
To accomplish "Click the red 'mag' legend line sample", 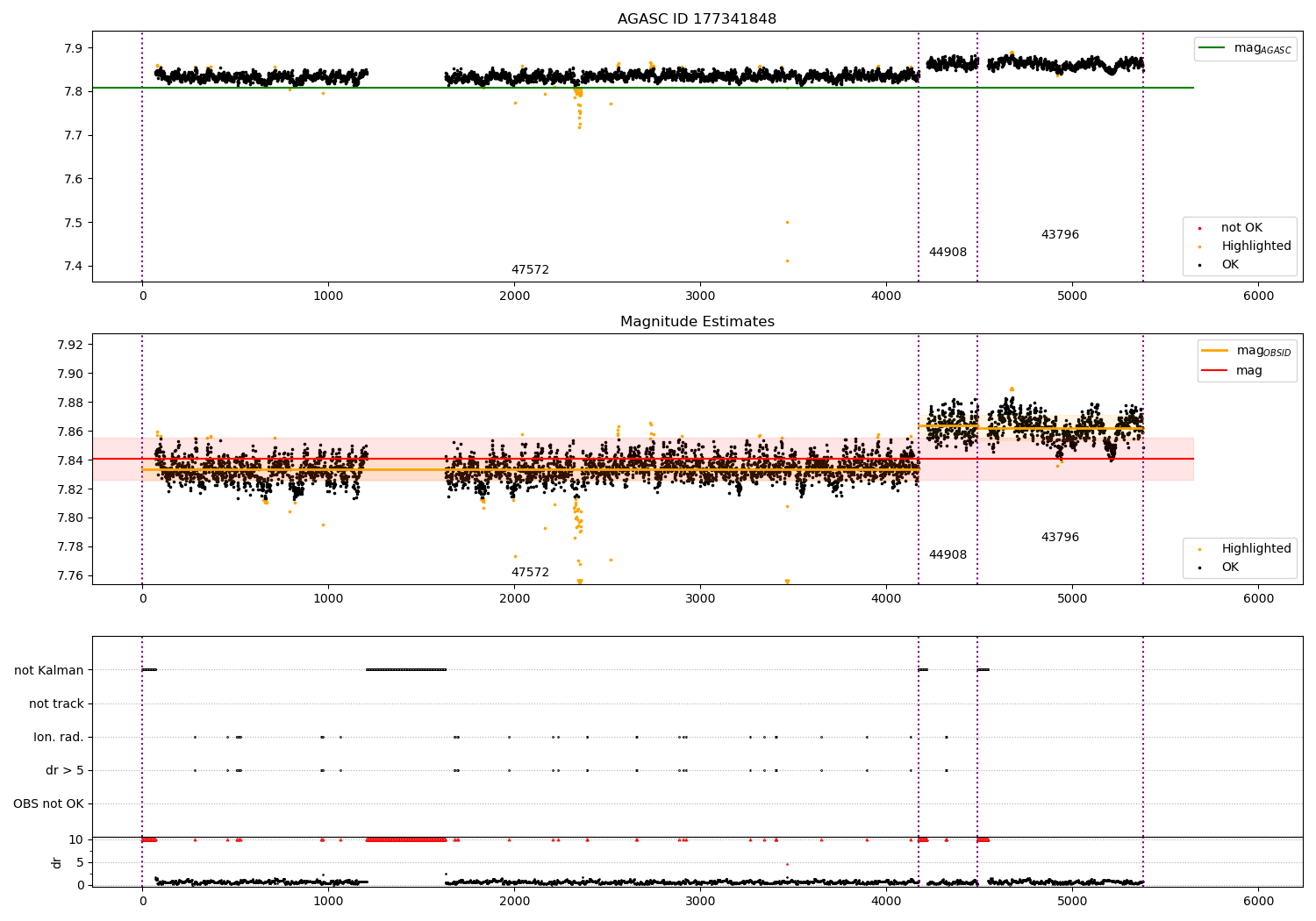I will 1214,370.
